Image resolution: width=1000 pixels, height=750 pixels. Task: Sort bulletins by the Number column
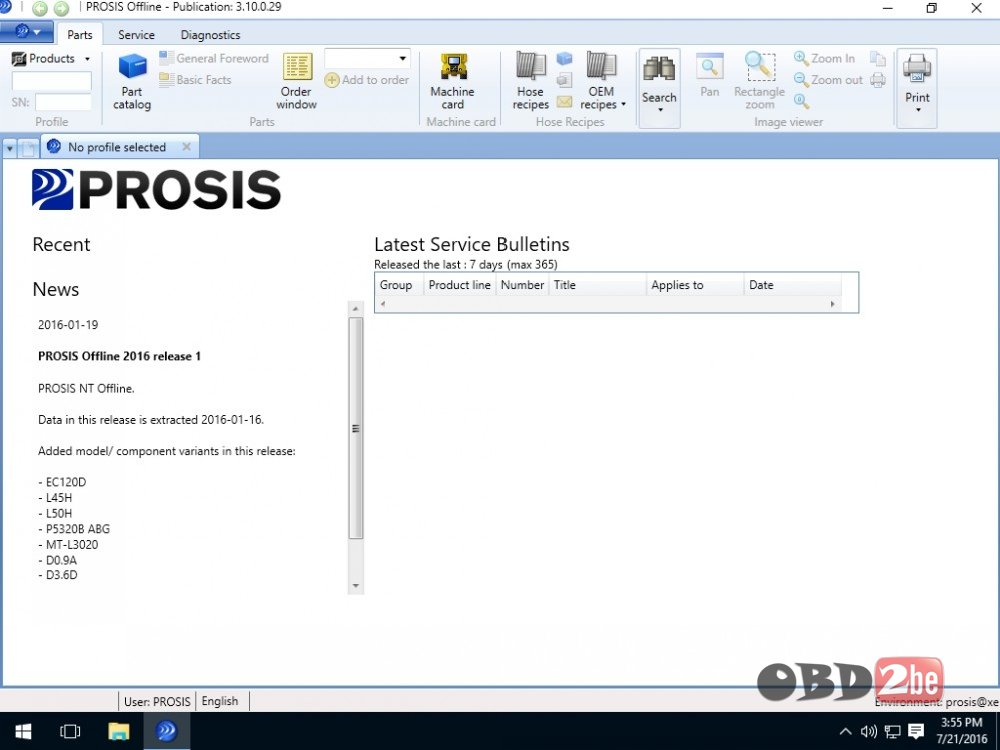522,285
